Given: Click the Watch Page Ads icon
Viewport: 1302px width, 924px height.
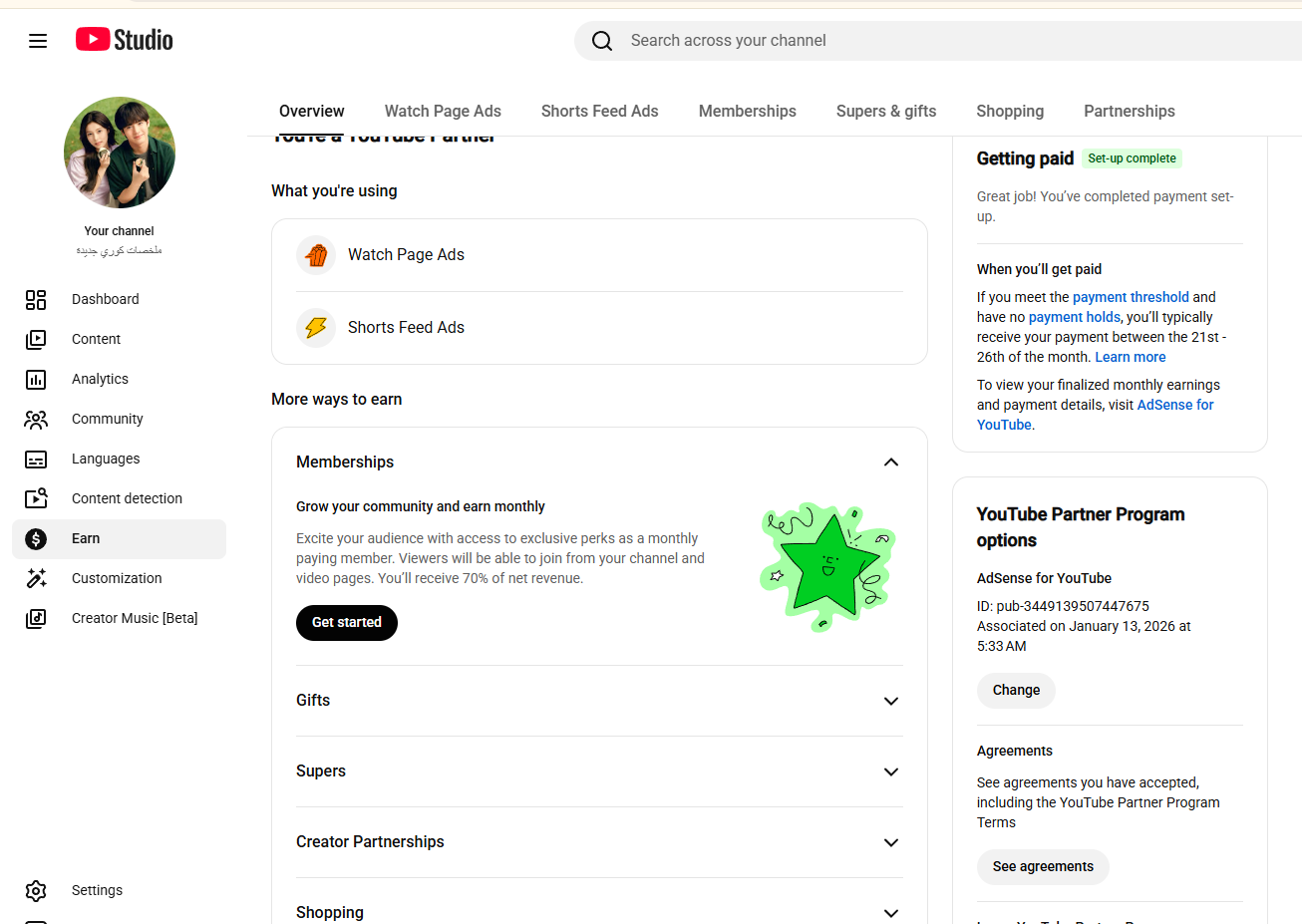Looking at the screenshot, I should click(316, 255).
